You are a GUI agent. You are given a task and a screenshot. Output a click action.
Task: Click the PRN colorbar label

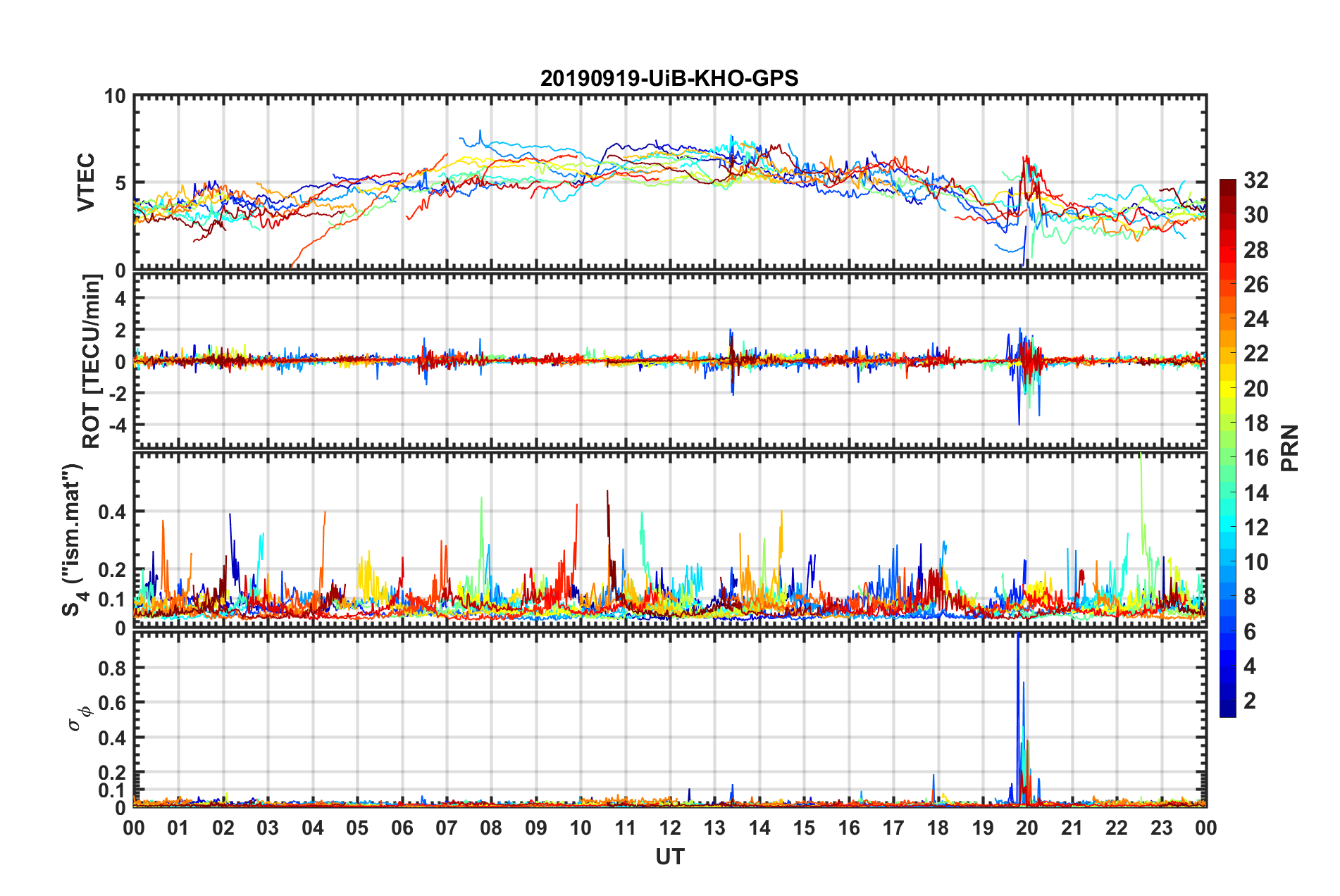(1290, 448)
